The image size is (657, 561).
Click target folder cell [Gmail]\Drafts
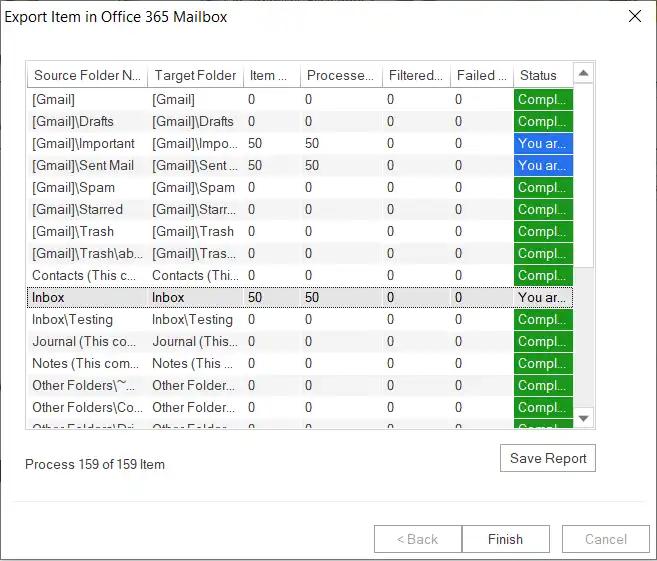(x=193, y=122)
